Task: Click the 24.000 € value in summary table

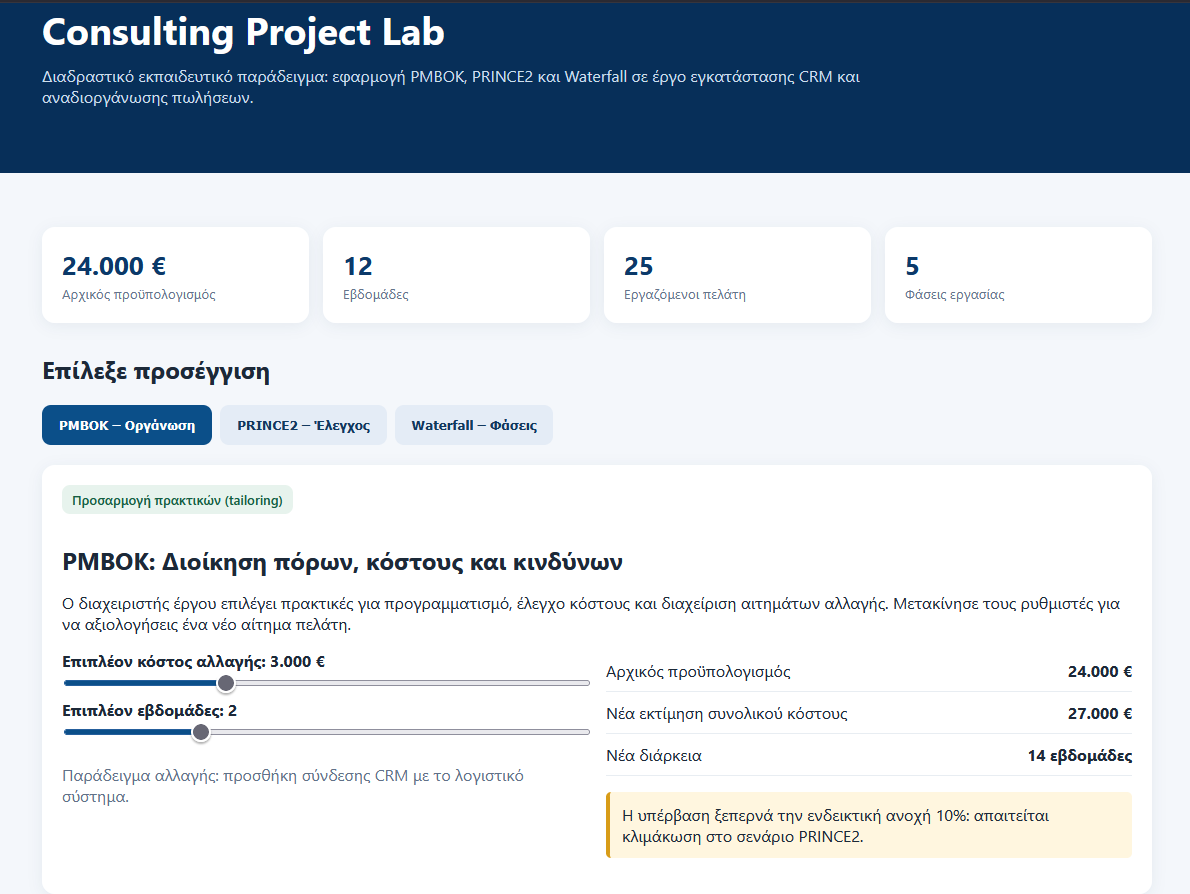Action: 1100,672
